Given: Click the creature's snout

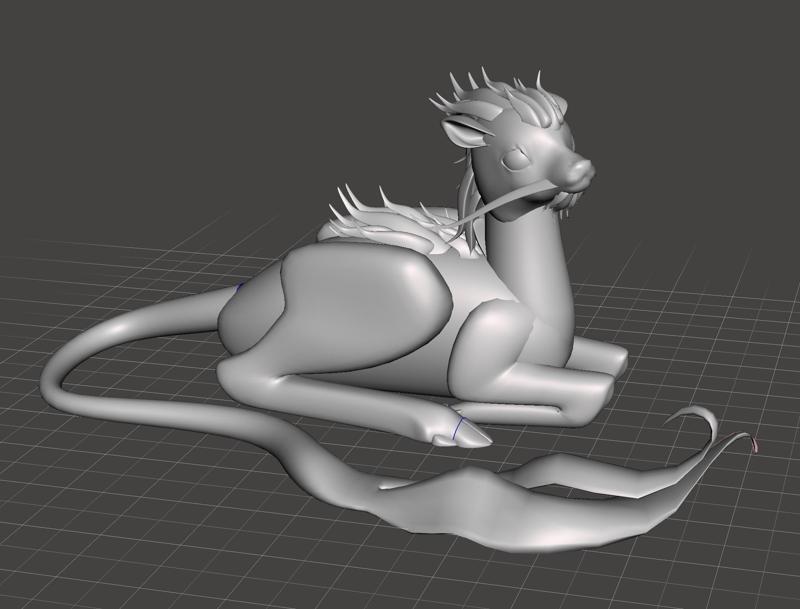Looking at the screenshot, I should click(x=580, y=170).
